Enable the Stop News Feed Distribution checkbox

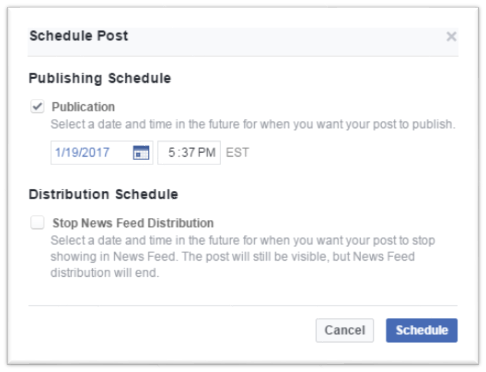(x=37, y=222)
